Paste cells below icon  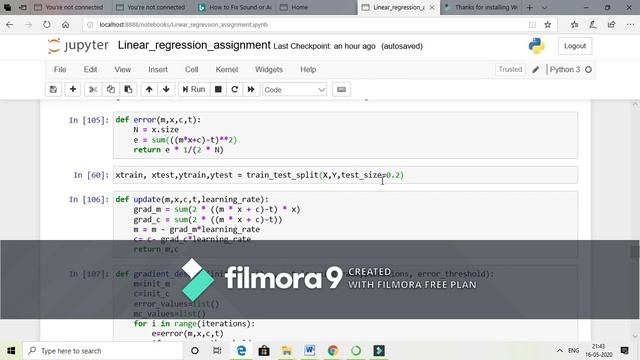(x=128, y=89)
